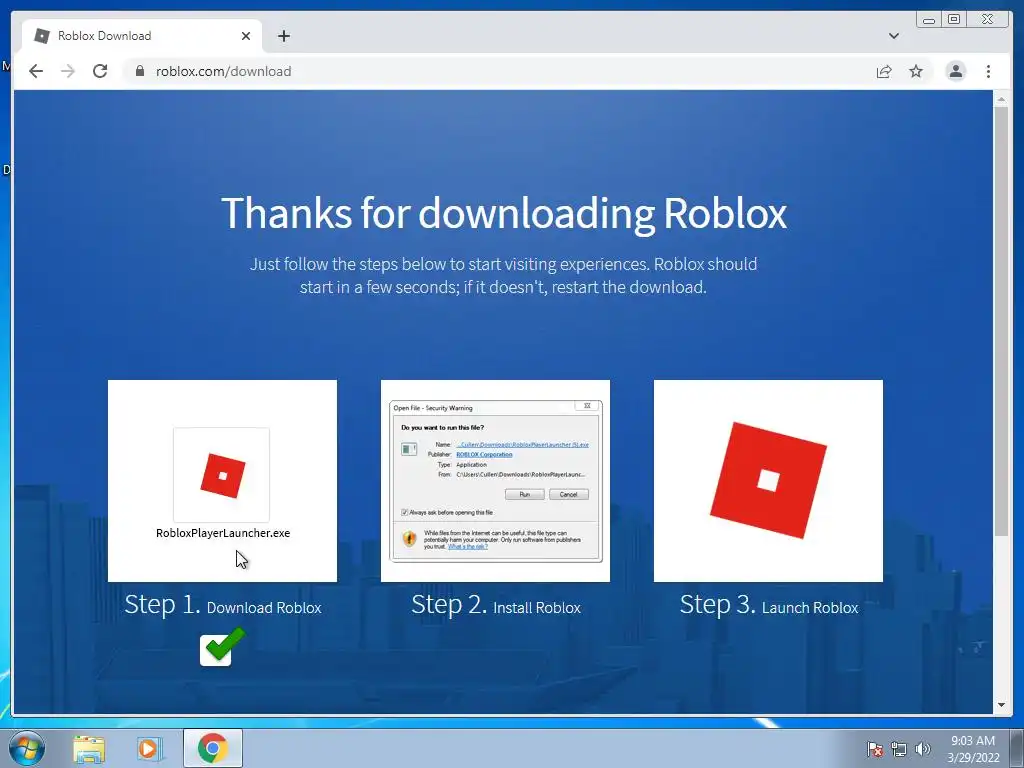
Task: Click the network tray icon
Action: pos(899,749)
